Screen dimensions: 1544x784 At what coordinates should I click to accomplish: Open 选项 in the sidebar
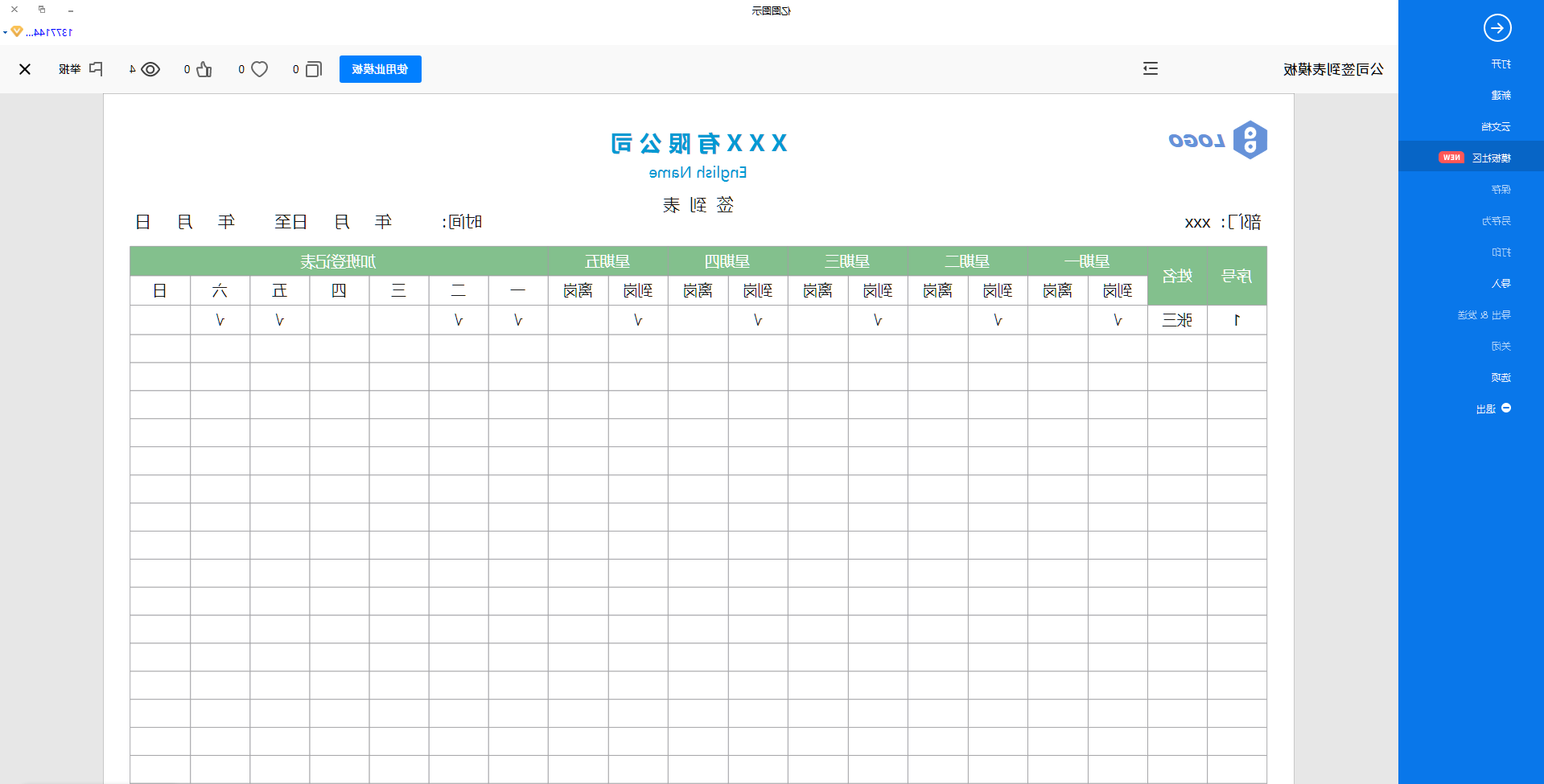1501,378
